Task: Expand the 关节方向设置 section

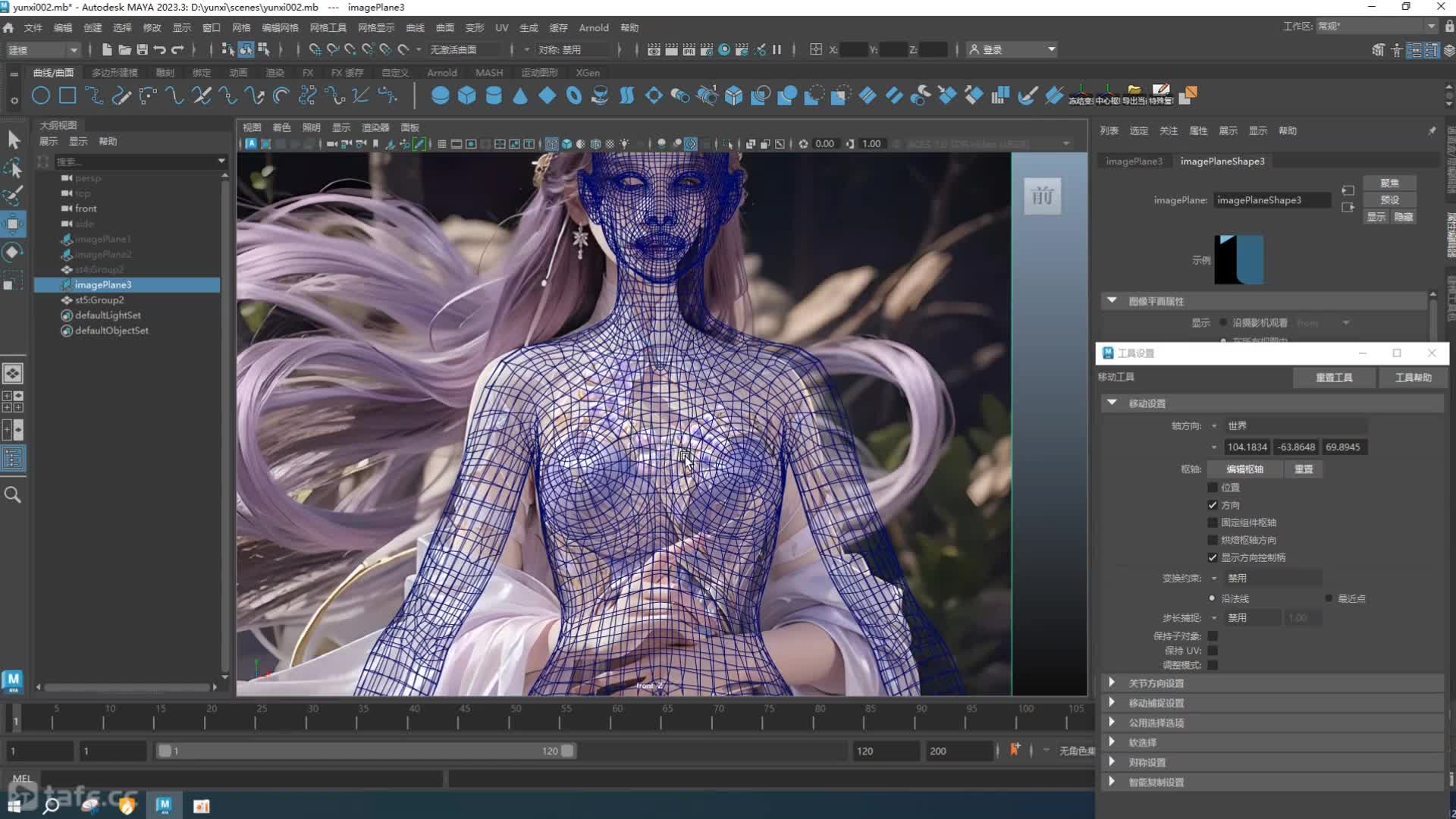Action: [x=1112, y=682]
